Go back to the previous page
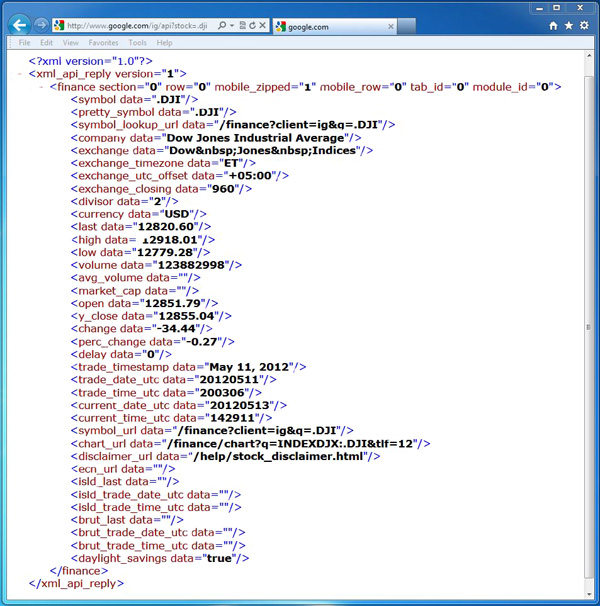 coord(18,25)
